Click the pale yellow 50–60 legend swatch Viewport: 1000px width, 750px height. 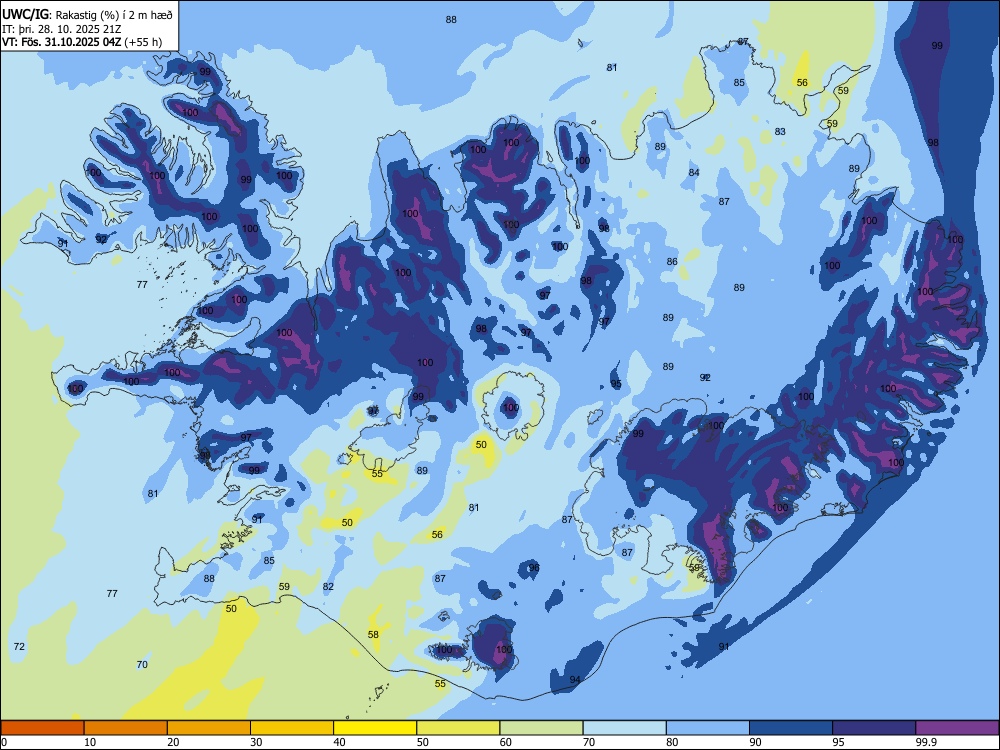pyautogui.click(x=458, y=728)
